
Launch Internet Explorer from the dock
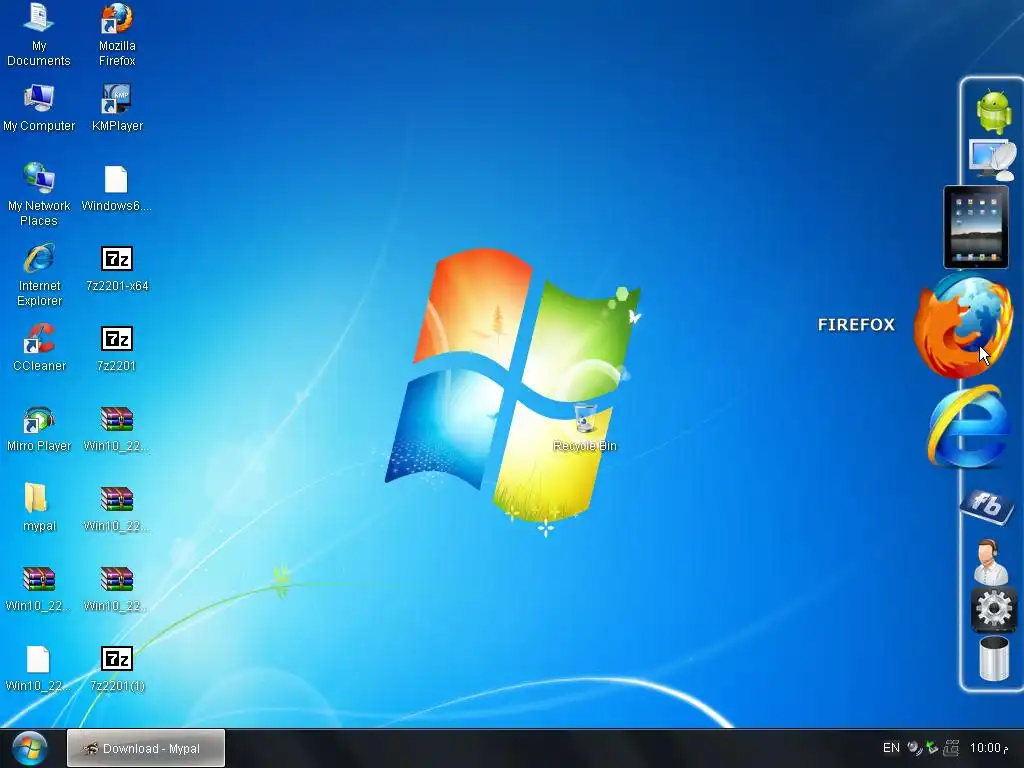[x=968, y=426]
